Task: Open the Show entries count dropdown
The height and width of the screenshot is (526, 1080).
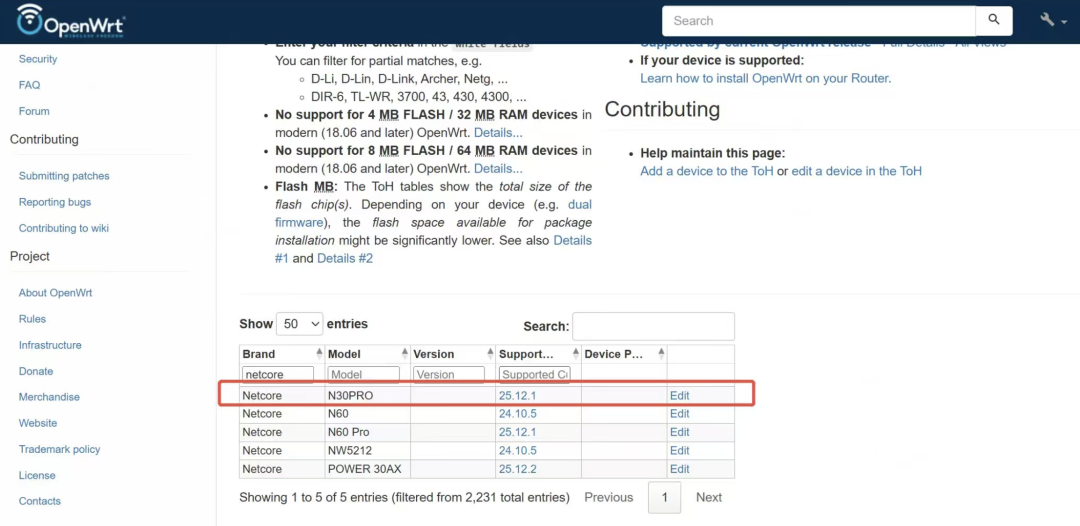Action: tap(299, 324)
